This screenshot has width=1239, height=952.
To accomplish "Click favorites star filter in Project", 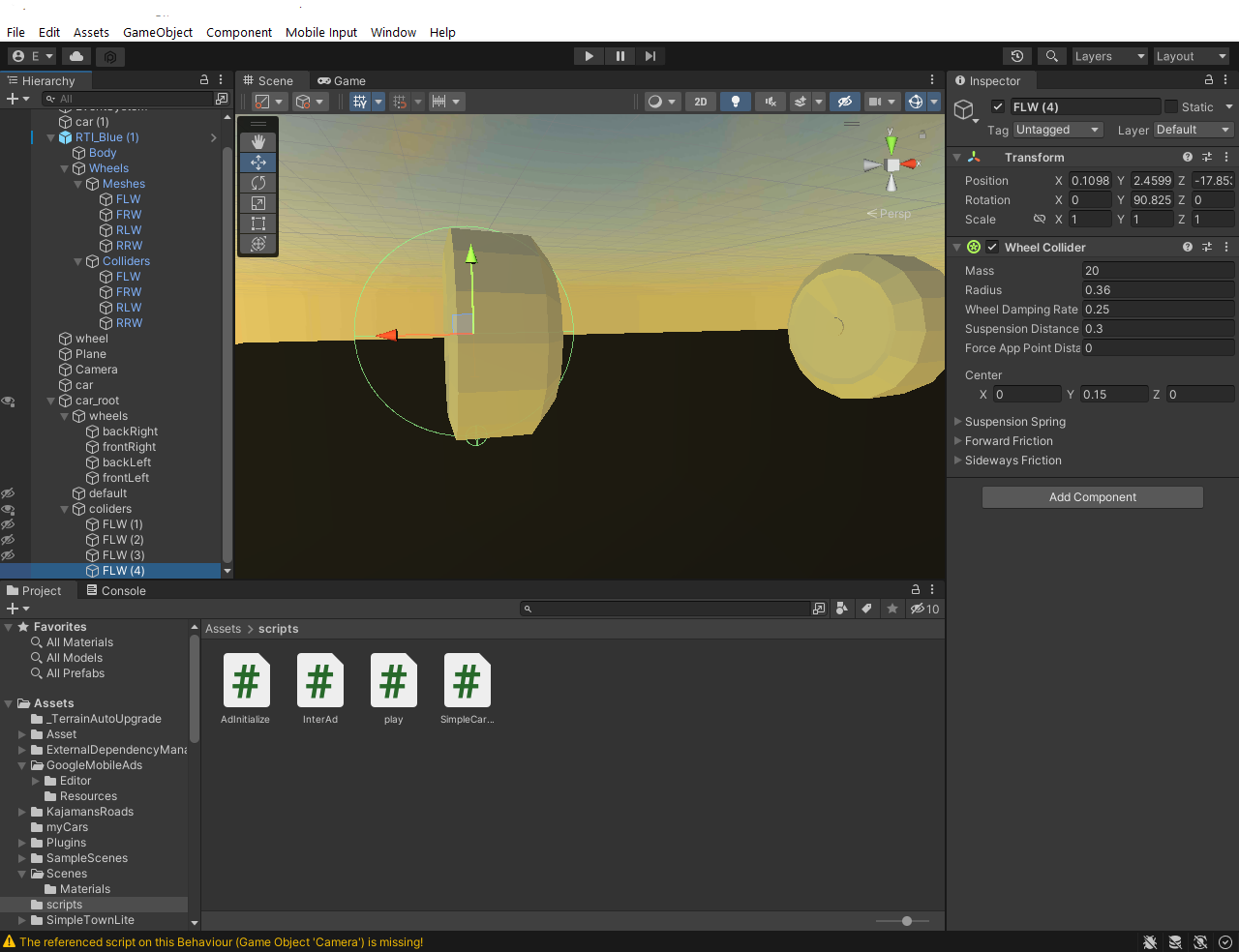I will click(x=892, y=609).
